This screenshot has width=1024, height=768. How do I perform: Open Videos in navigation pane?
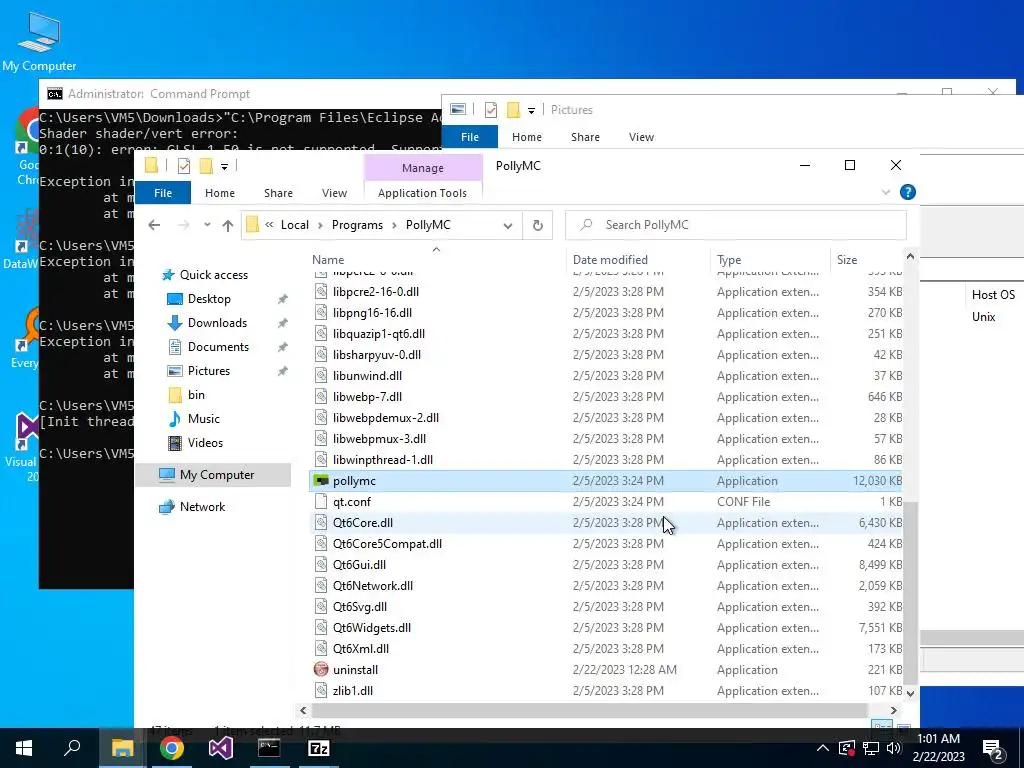[205, 443]
